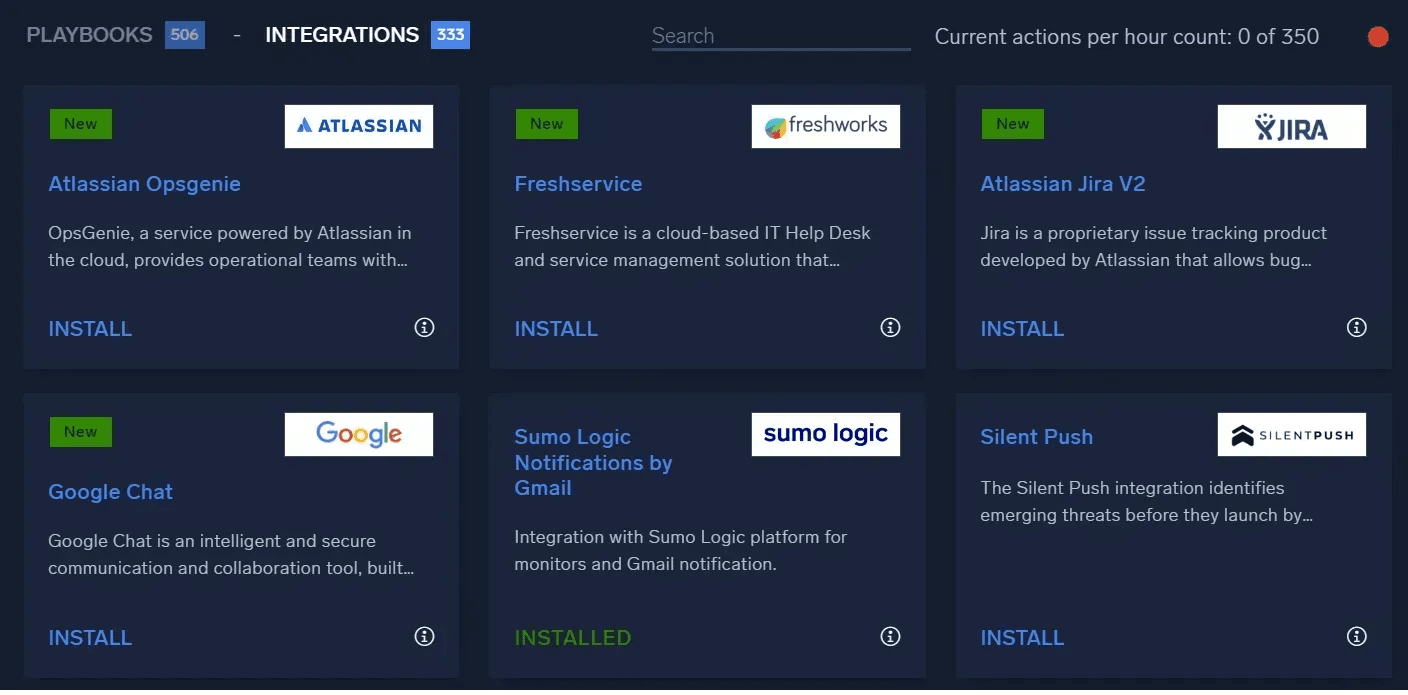View Atlassian Jira V2 details via info icon
Image resolution: width=1408 pixels, height=695 pixels.
point(1356,327)
